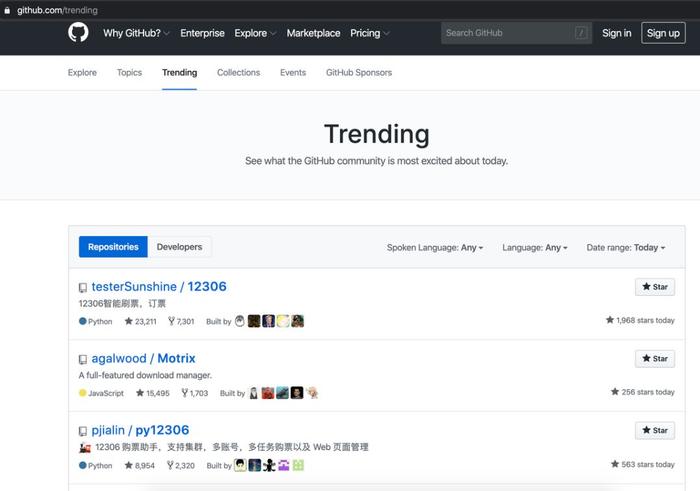This screenshot has width=700, height=491.
Task: Open forks count 7,301 for 12306
Action: click(181, 321)
